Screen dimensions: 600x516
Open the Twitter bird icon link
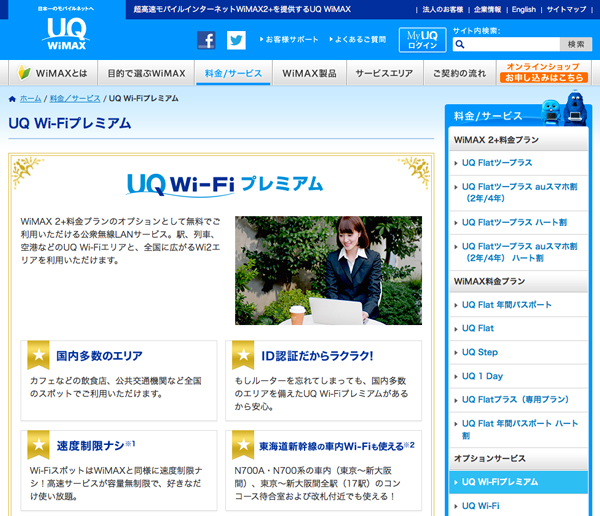(236, 41)
